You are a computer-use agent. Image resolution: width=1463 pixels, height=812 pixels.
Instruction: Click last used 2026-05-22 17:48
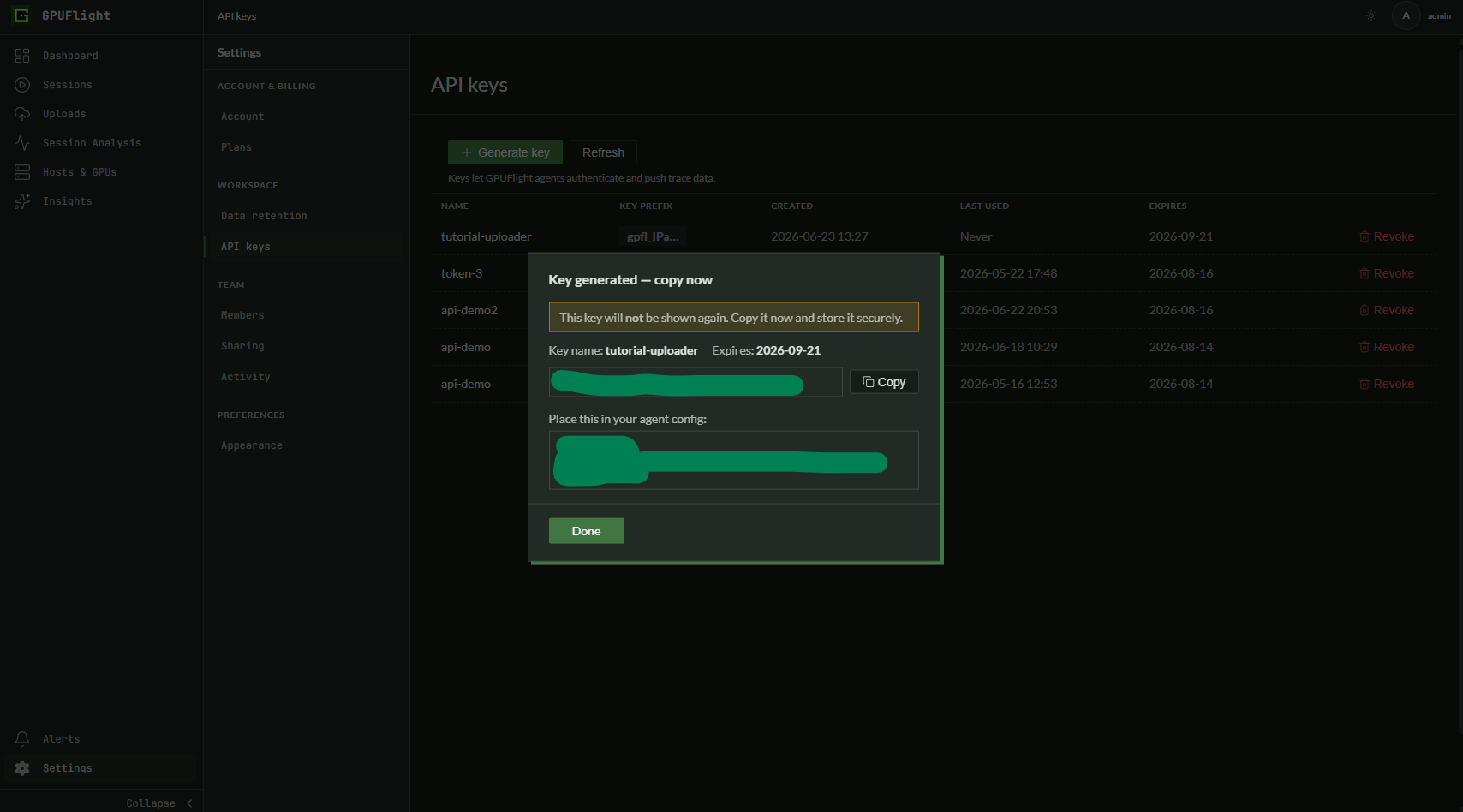click(x=1009, y=273)
